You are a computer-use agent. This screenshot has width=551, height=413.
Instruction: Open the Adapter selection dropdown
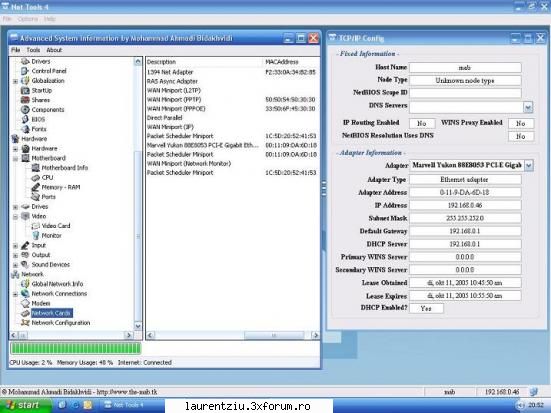coord(529,165)
